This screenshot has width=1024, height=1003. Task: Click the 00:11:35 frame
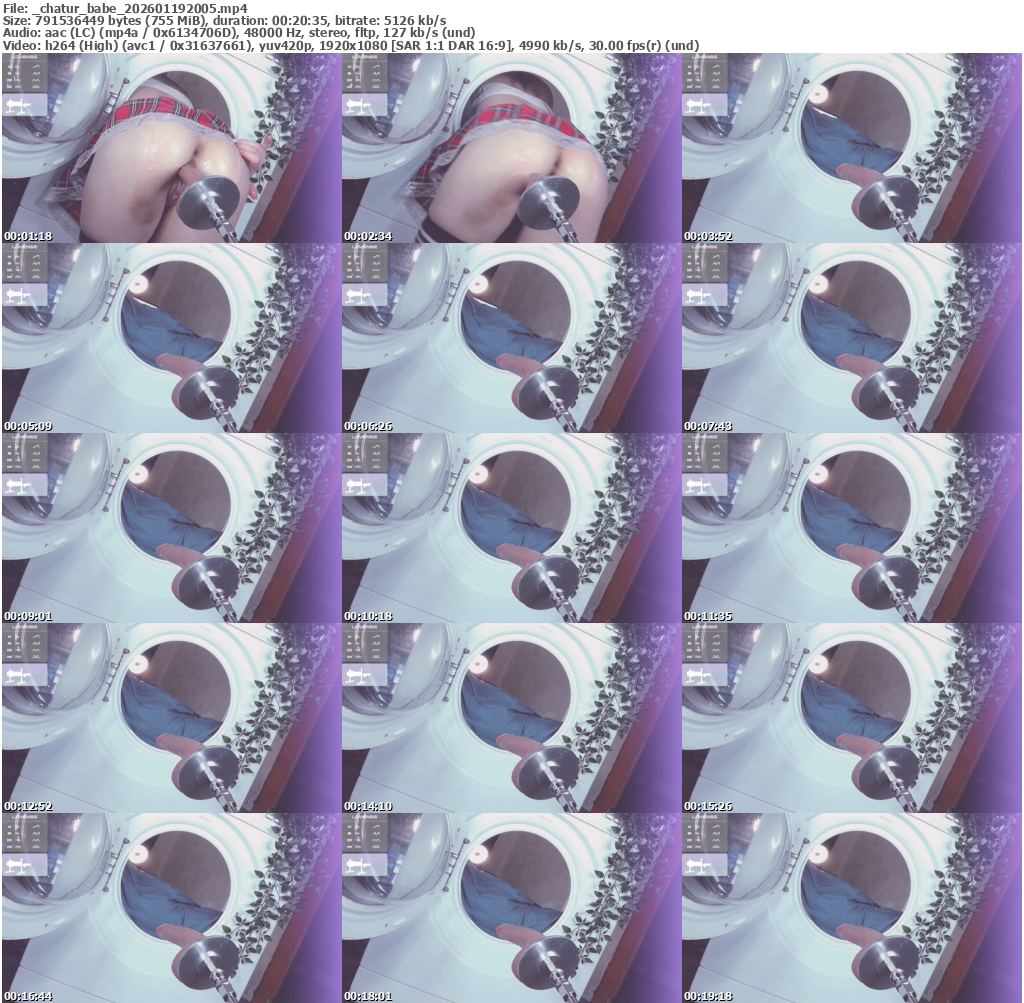(851, 528)
